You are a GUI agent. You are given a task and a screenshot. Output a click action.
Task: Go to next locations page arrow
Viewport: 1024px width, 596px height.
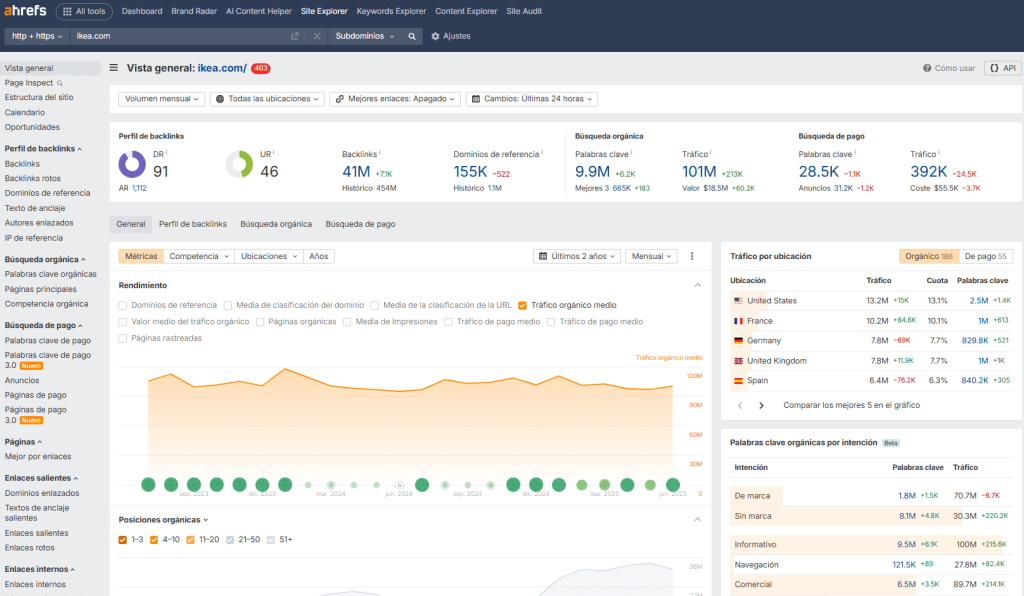tap(761, 405)
